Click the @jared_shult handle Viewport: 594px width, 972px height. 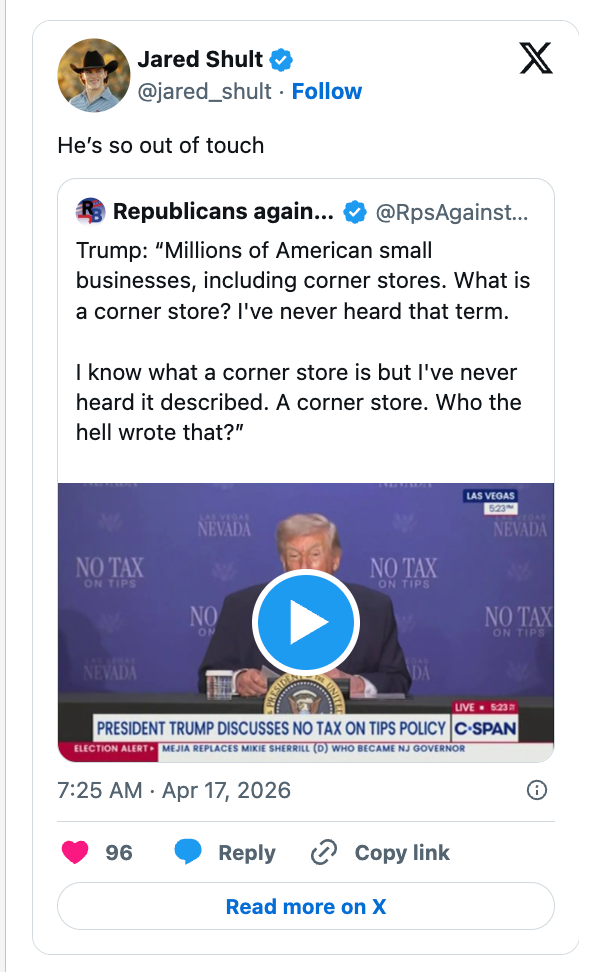[210, 91]
